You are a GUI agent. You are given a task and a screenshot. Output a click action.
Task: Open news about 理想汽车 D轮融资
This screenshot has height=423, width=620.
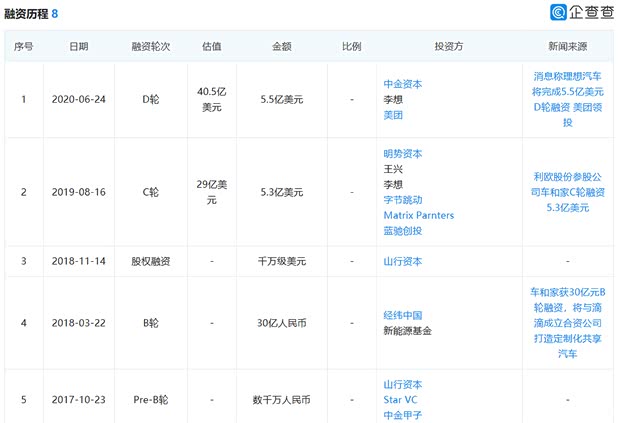pos(567,100)
